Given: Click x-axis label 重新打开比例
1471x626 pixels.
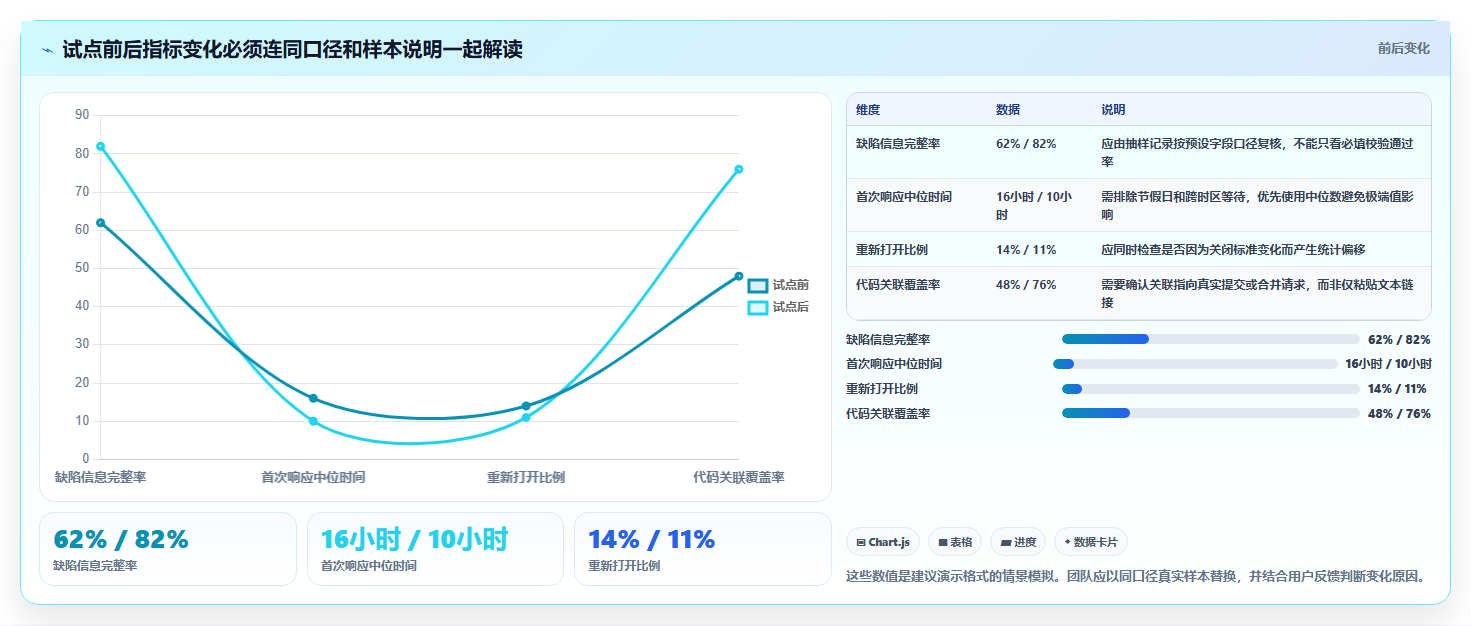Looking at the screenshot, I should (x=526, y=477).
